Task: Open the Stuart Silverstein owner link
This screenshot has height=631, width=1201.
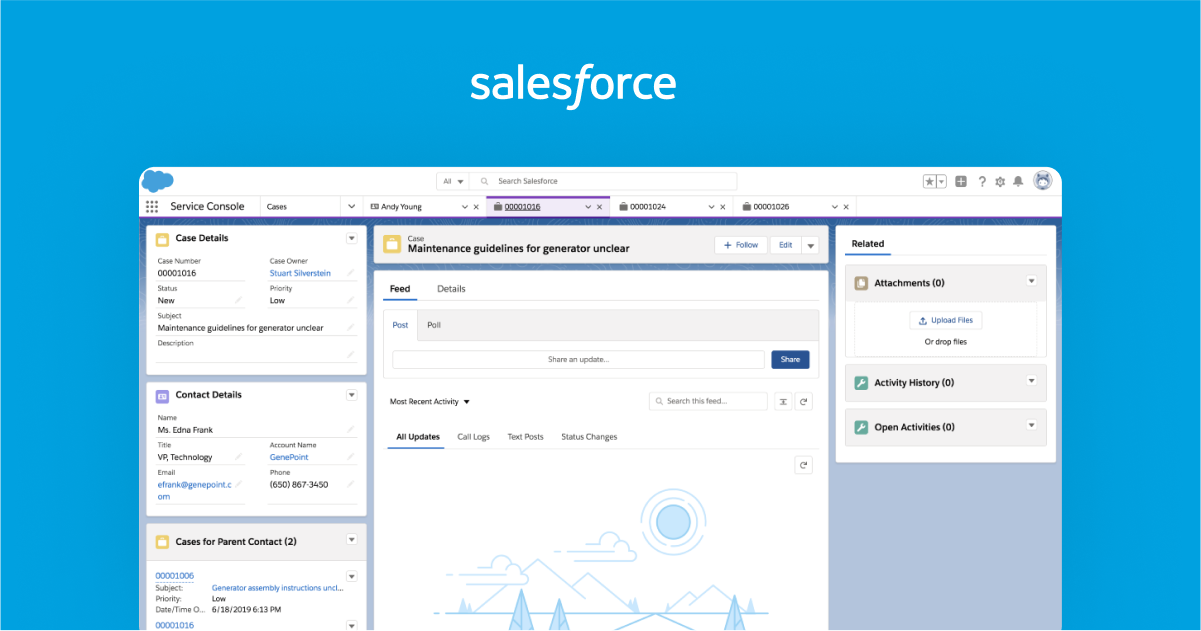Action: [x=300, y=273]
